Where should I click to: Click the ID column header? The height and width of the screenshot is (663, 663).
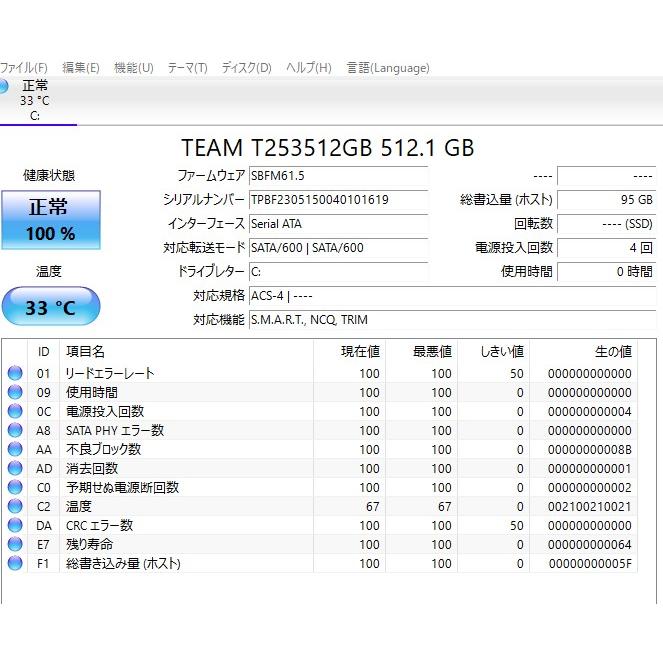(44, 351)
